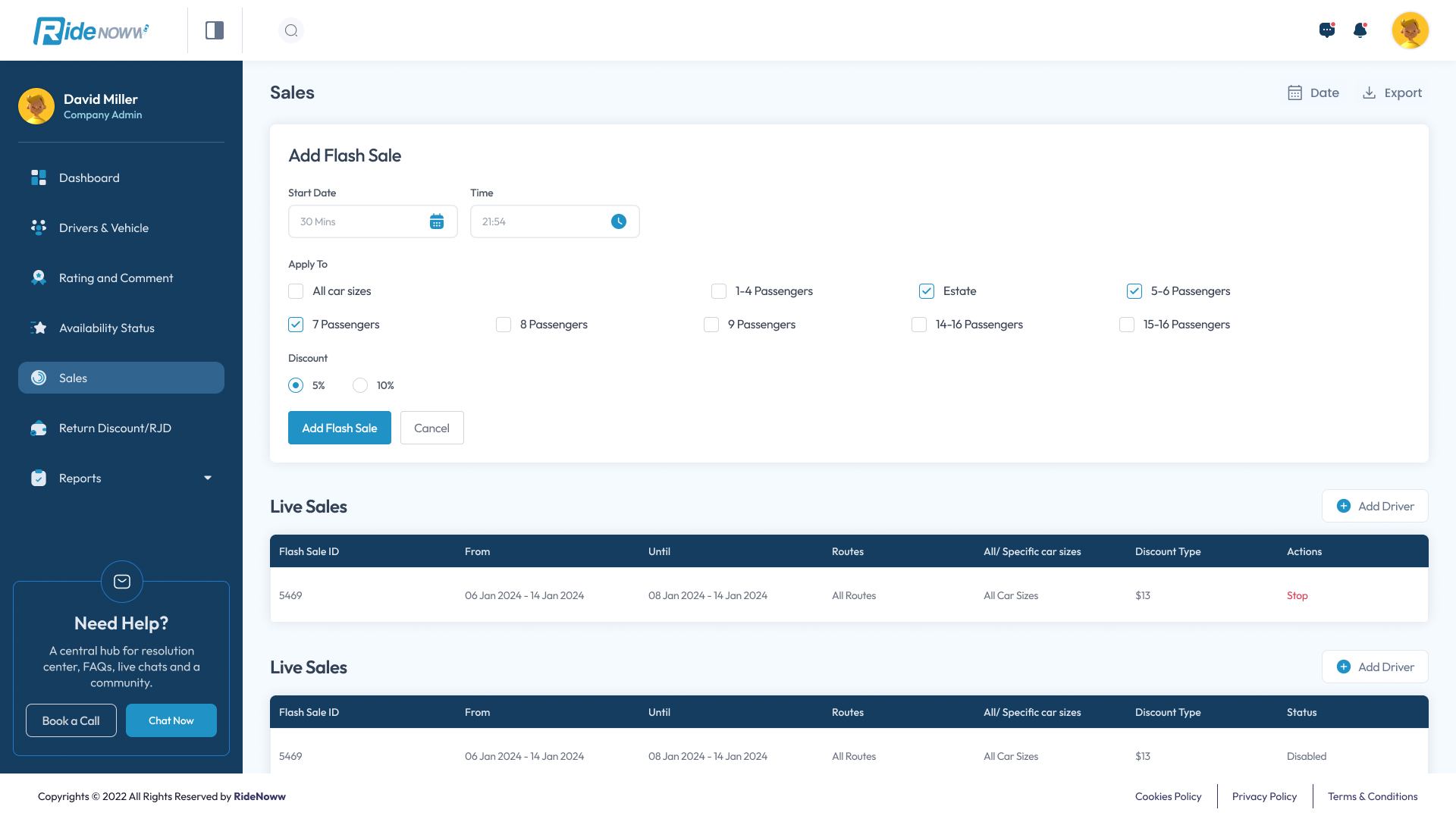Click the Date filter button

tap(1314, 93)
